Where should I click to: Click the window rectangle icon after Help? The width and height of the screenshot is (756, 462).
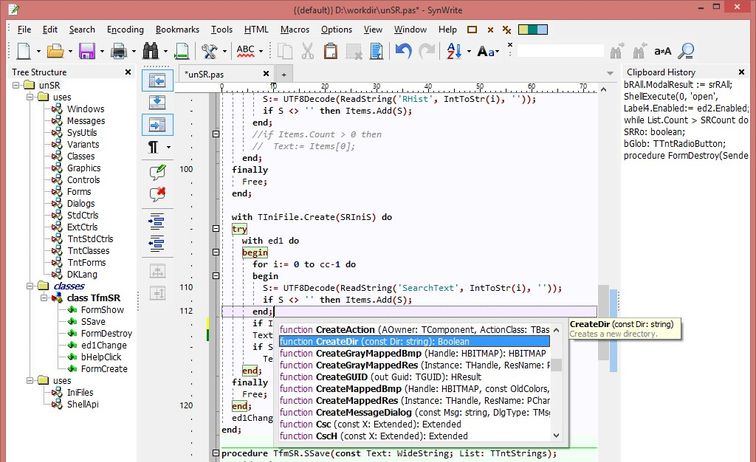[472, 29]
